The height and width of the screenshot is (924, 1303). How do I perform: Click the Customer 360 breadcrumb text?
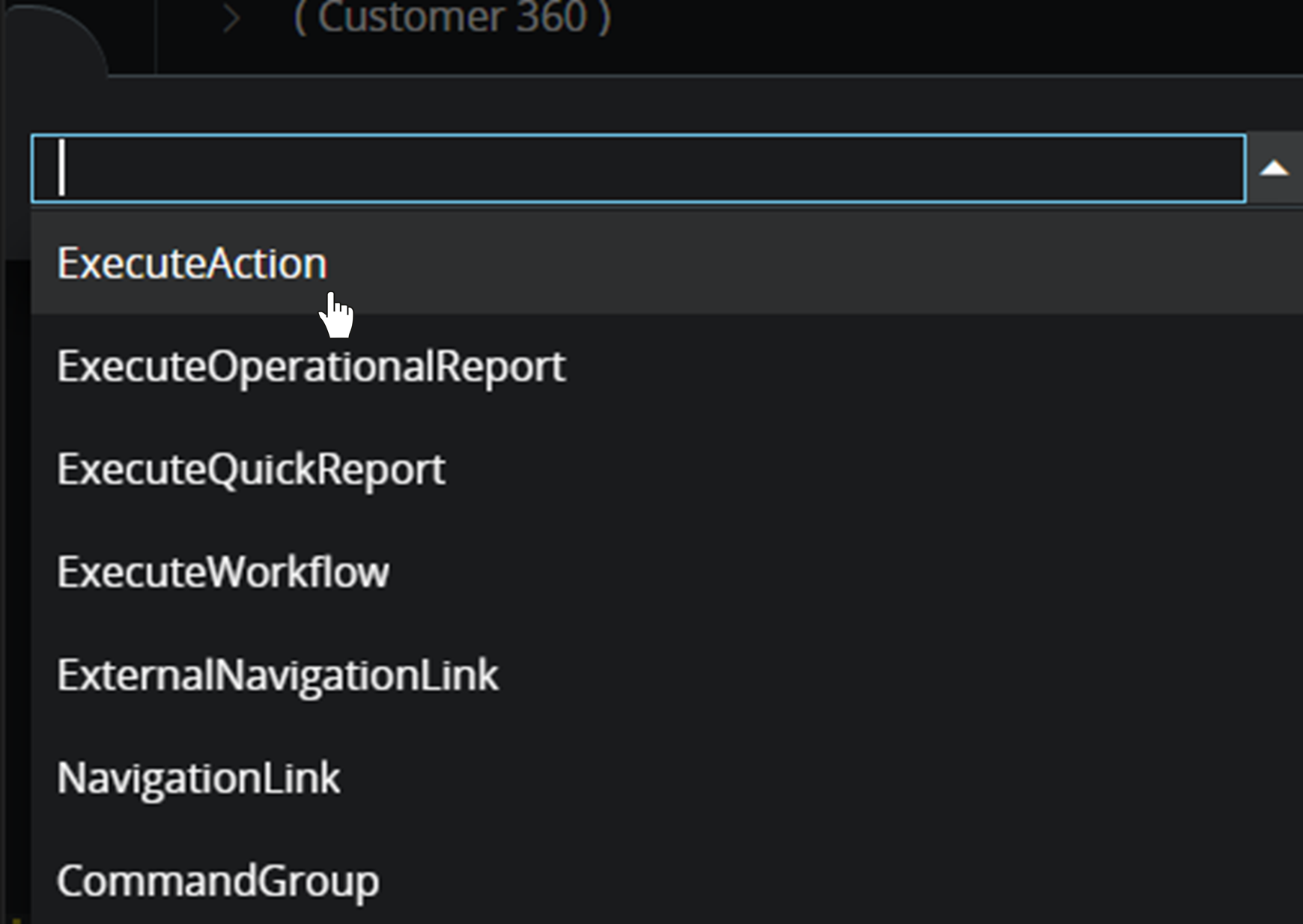coord(452,18)
